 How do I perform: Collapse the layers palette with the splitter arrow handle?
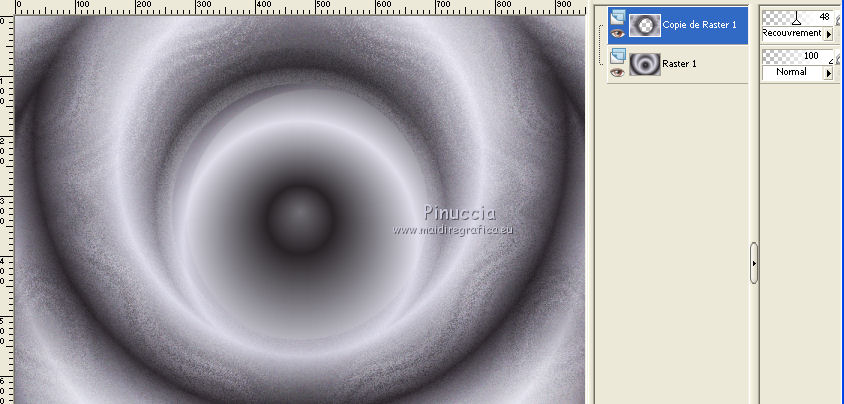tap(754, 263)
